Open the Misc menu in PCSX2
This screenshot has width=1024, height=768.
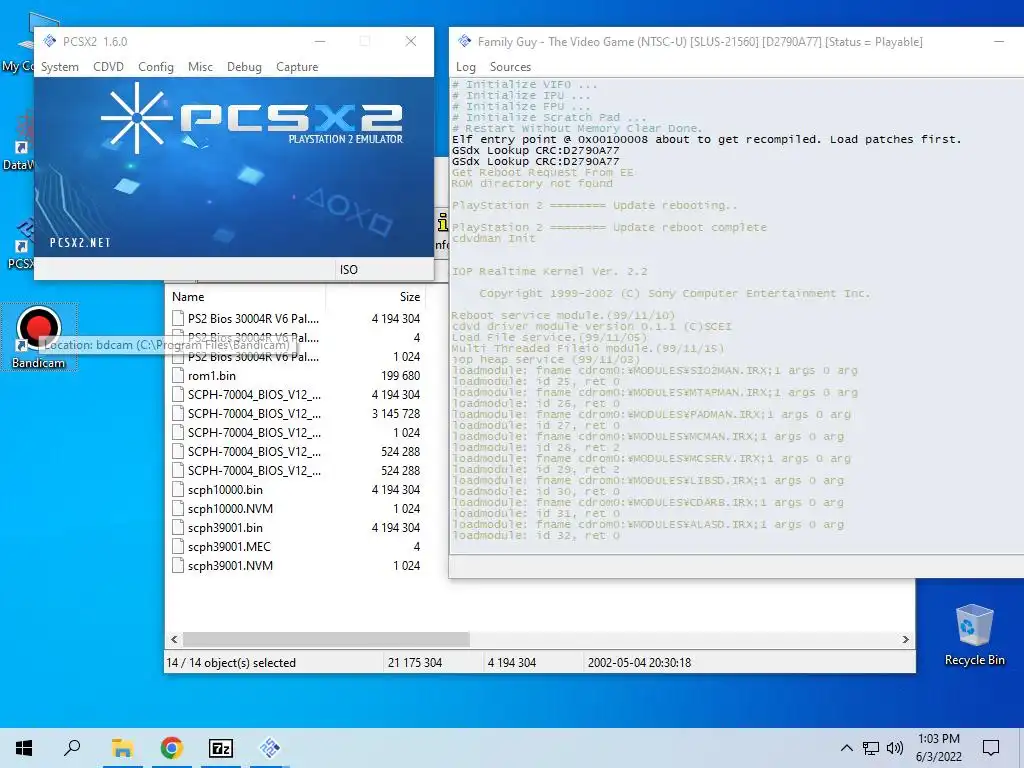pyautogui.click(x=200, y=67)
